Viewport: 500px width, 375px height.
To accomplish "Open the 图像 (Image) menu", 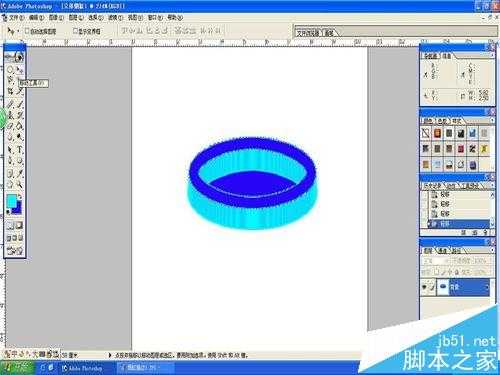I will point(56,17).
